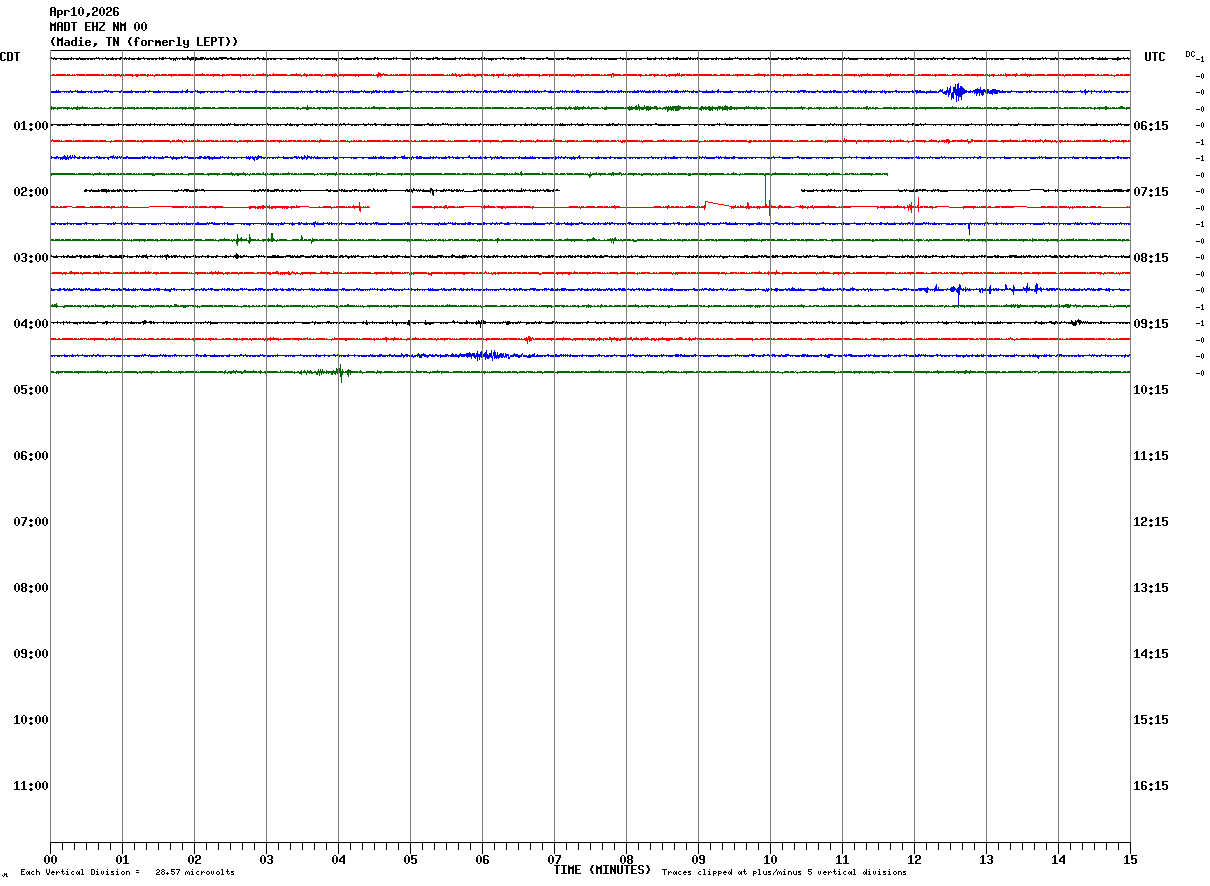Click the 12:15 UTC time label

pos(1150,522)
